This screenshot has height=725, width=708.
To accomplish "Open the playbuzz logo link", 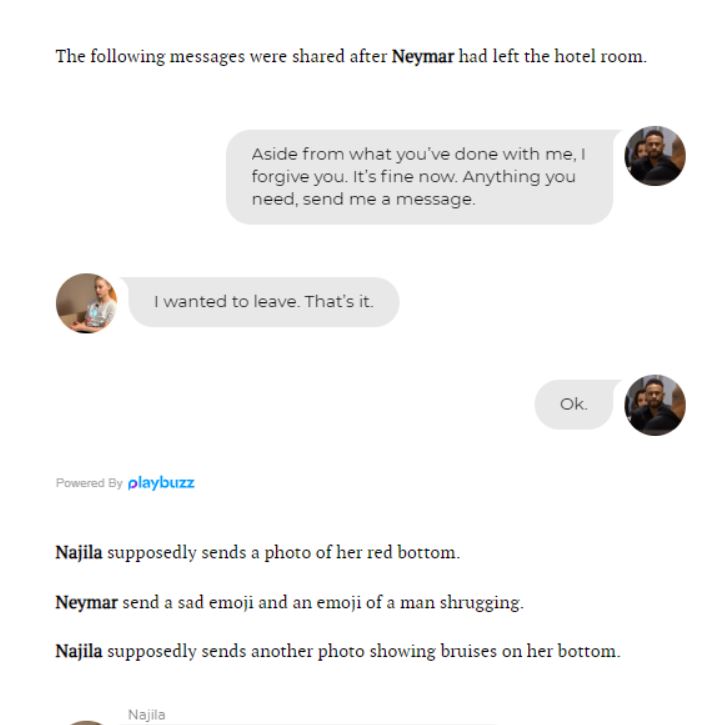I will click(161, 483).
